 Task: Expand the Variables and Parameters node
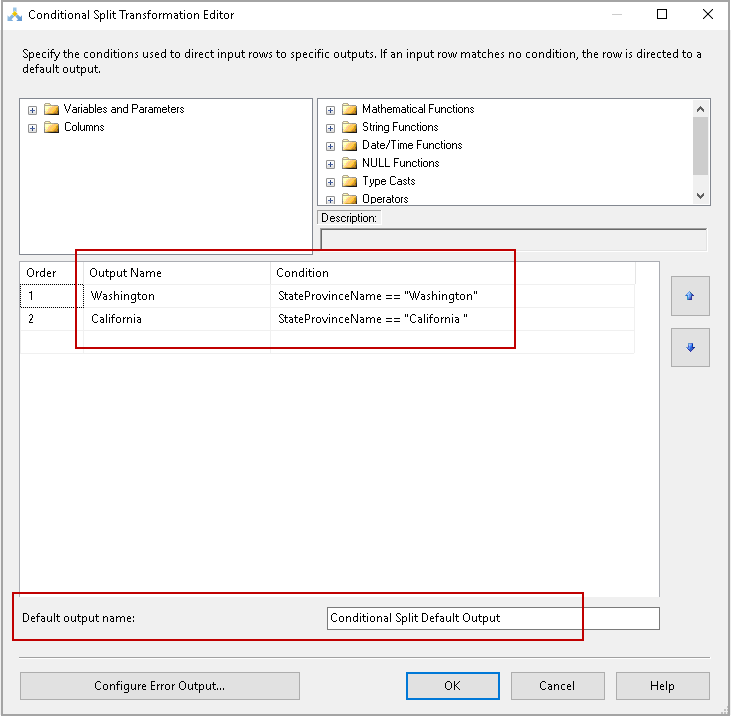[x=32, y=110]
